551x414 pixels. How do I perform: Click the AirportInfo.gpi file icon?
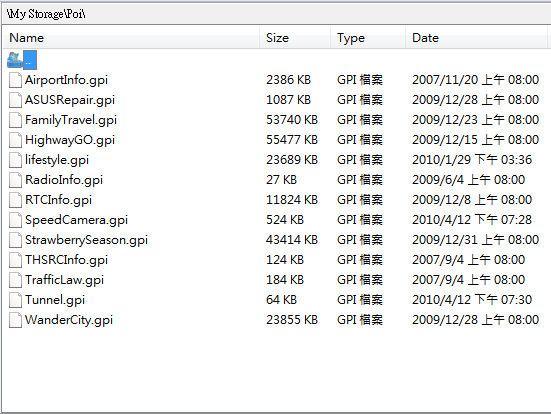[x=15, y=80]
